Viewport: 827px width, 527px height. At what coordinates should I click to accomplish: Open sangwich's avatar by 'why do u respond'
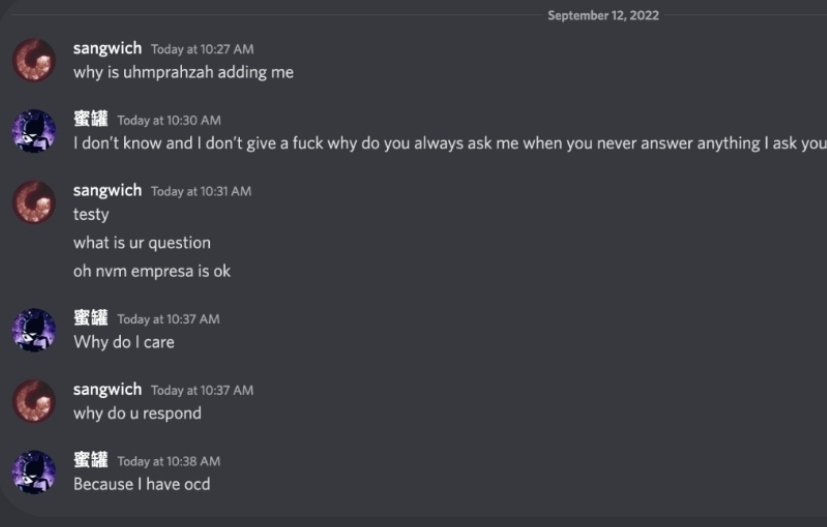tap(33, 401)
